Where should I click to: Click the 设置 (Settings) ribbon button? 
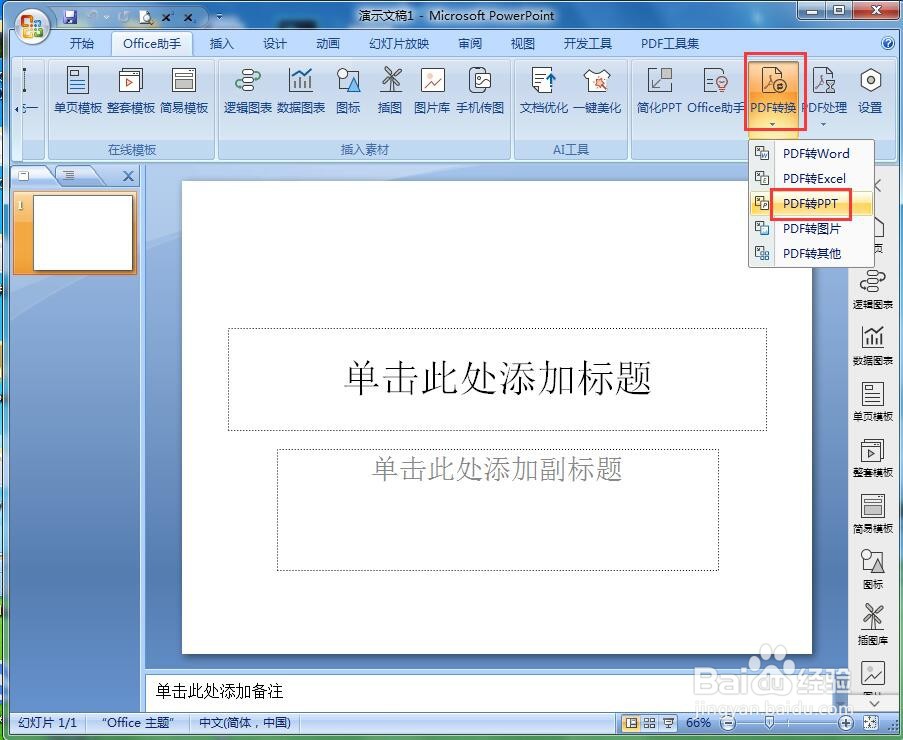[868, 90]
